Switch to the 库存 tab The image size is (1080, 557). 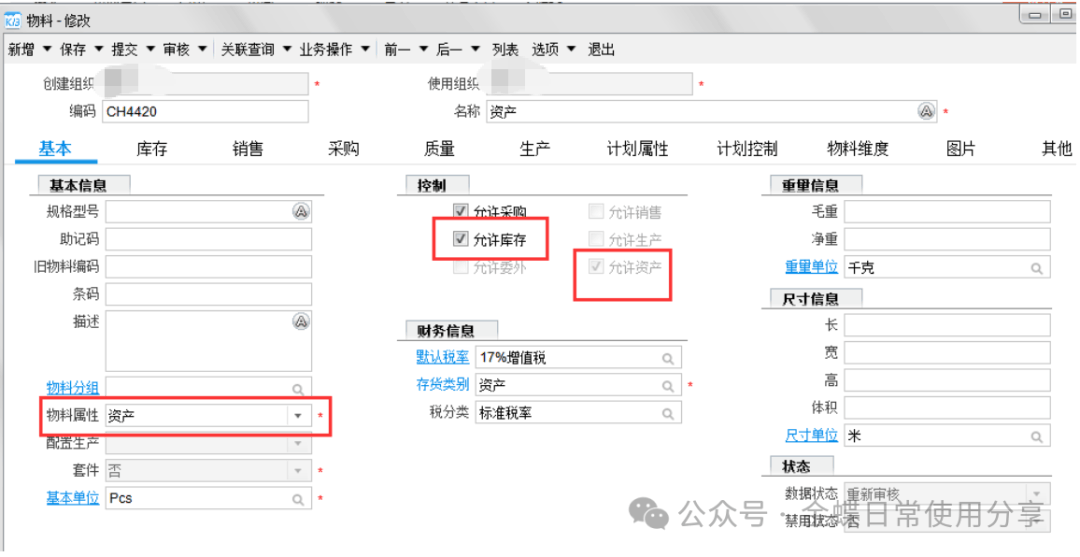[x=151, y=149]
